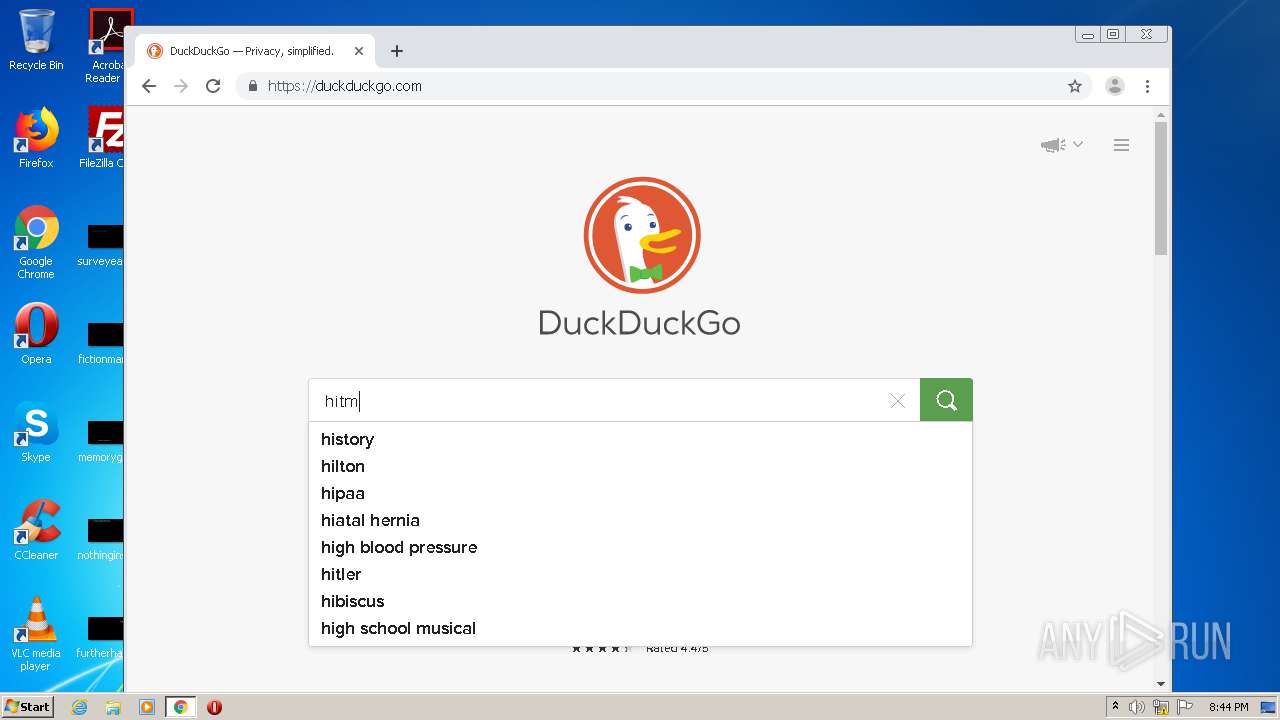This screenshot has width=1280, height=720.
Task: Select the 'hiatal hernia' suggestion
Action: [640, 520]
